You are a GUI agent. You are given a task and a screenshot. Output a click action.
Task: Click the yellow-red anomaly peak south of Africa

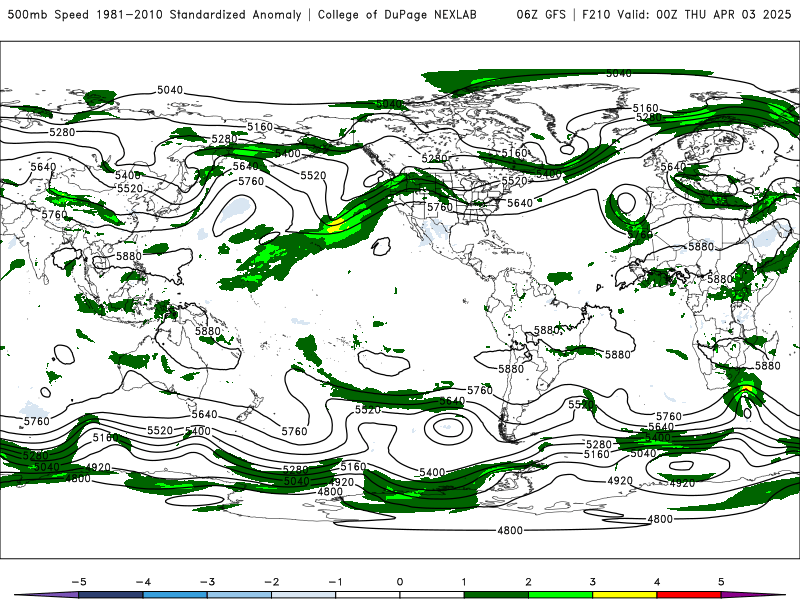click(x=746, y=389)
